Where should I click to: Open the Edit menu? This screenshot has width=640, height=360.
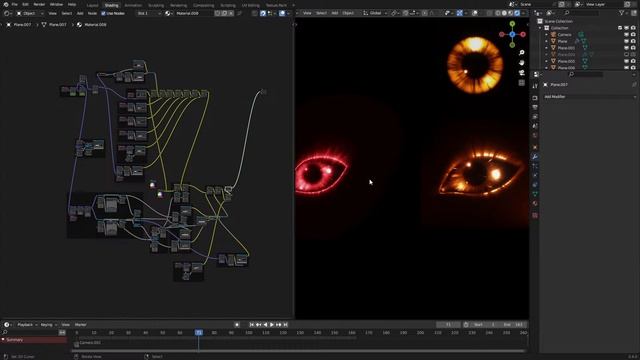(x=25, y=4)
